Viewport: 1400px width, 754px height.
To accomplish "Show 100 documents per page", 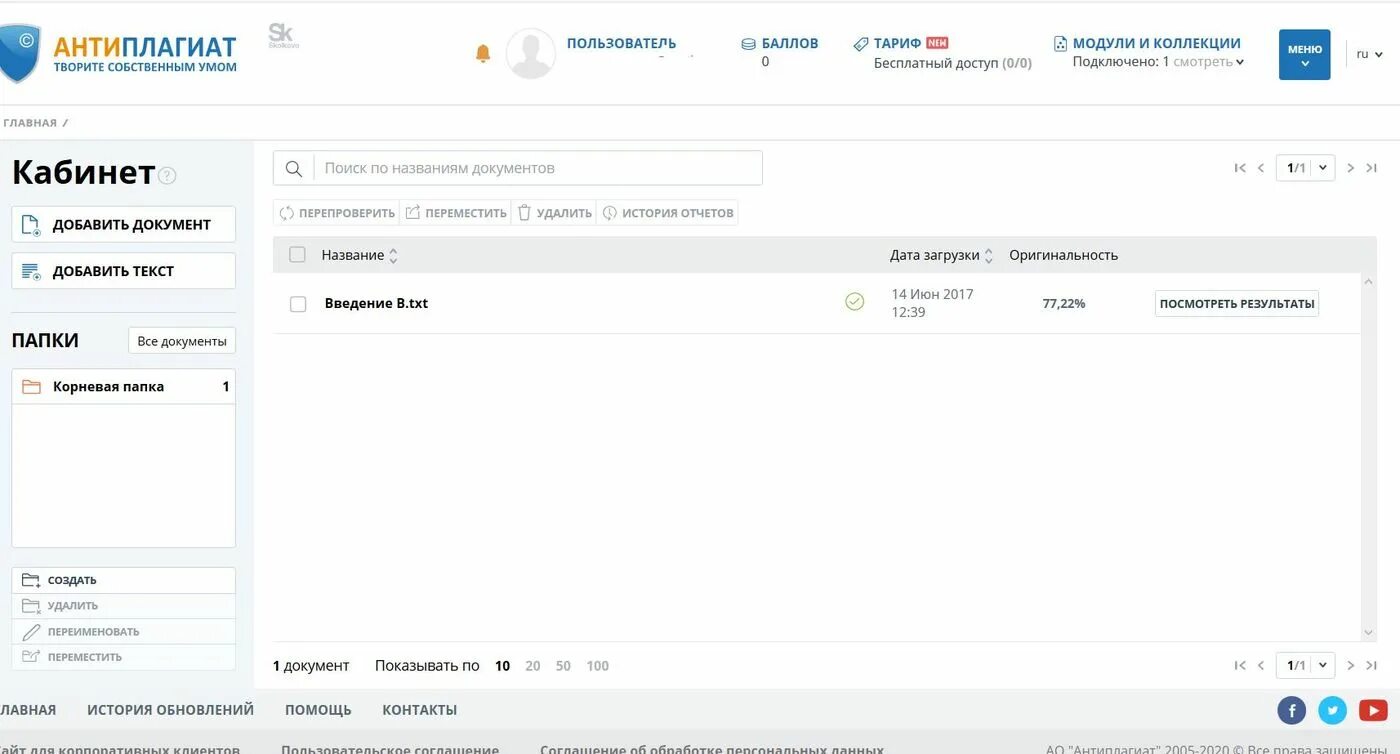I will pos(598,666).
